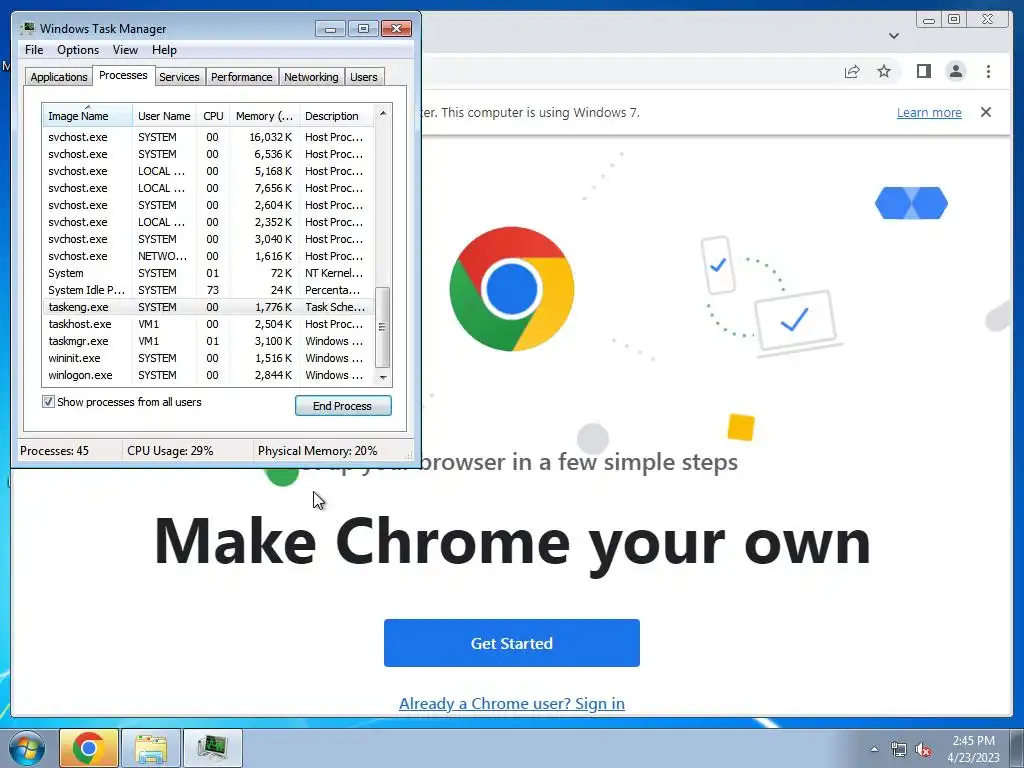Dismiss the Windows 7 warning bar
The width and height of the screenshot is (1024, 768).
coord(985,112)
